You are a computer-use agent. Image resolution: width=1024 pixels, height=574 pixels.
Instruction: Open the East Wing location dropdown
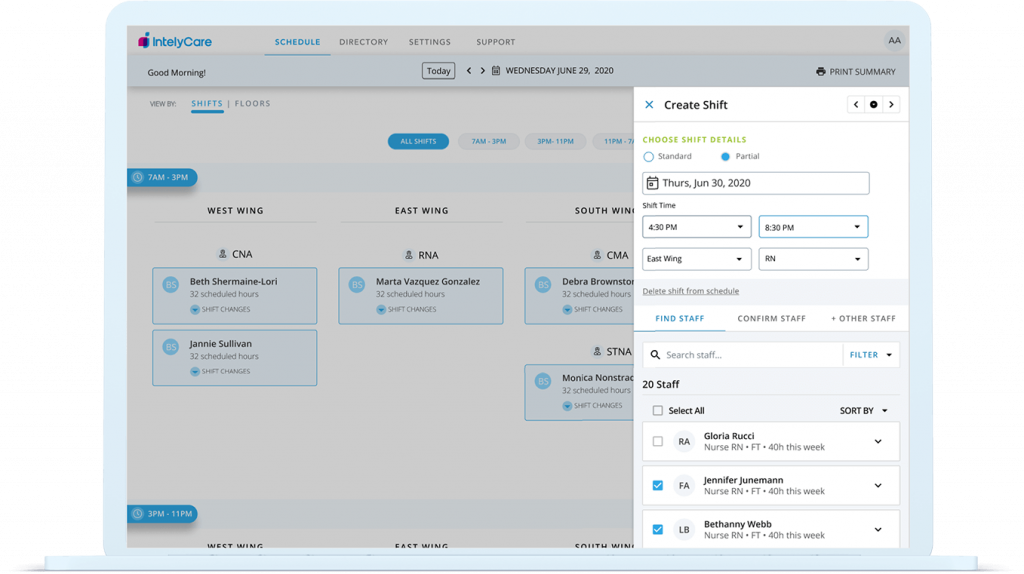696,259
